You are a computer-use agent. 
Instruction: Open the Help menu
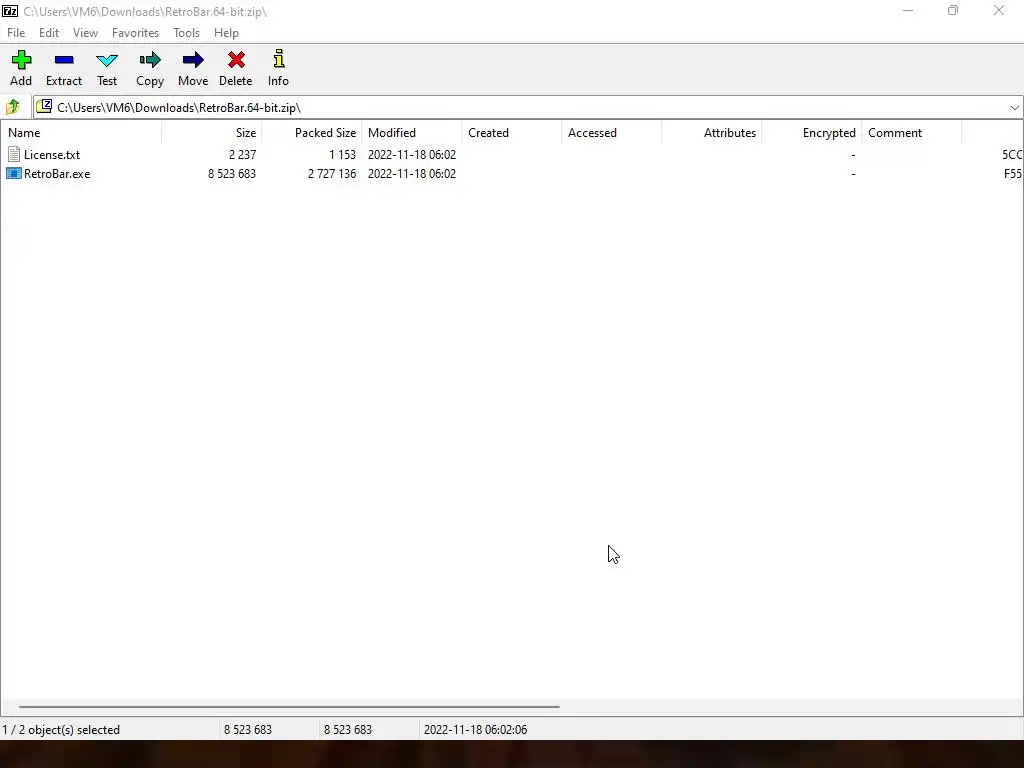pos(226,33)
